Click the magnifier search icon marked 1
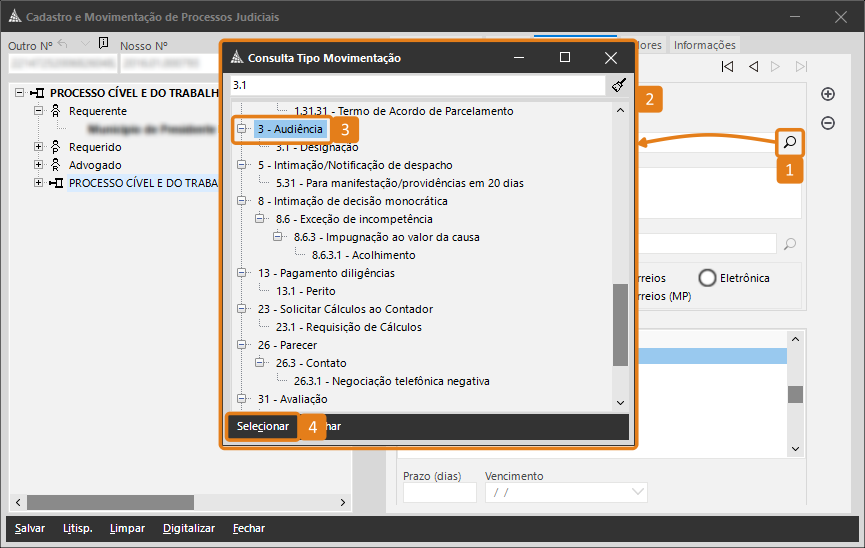 tap(790, 142)
